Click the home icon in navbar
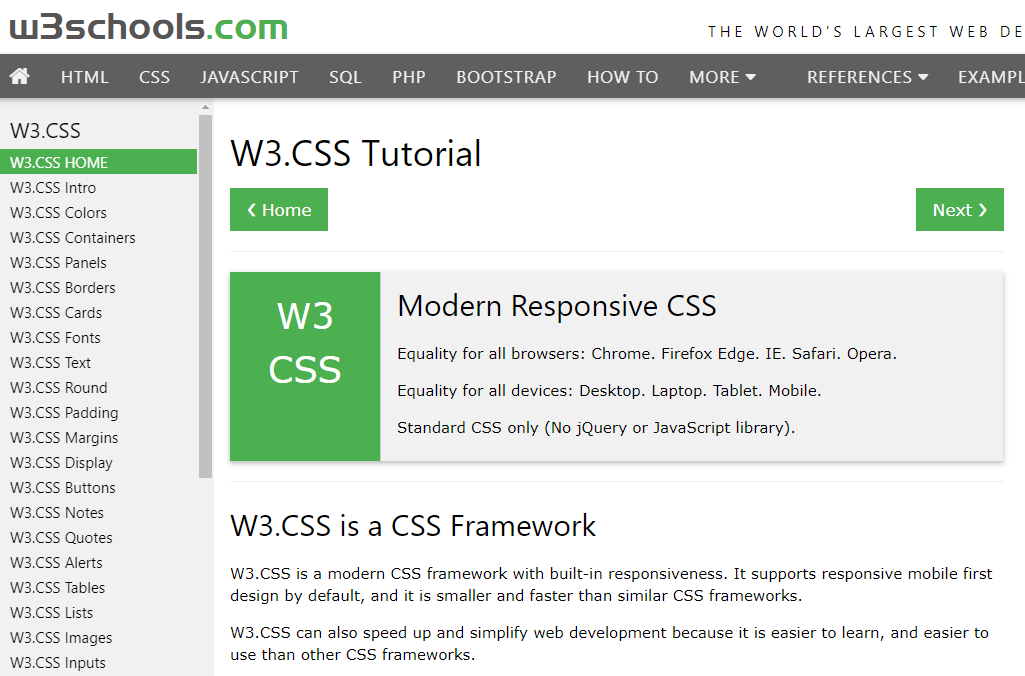The image size is (1025, 676). [20, 77]
